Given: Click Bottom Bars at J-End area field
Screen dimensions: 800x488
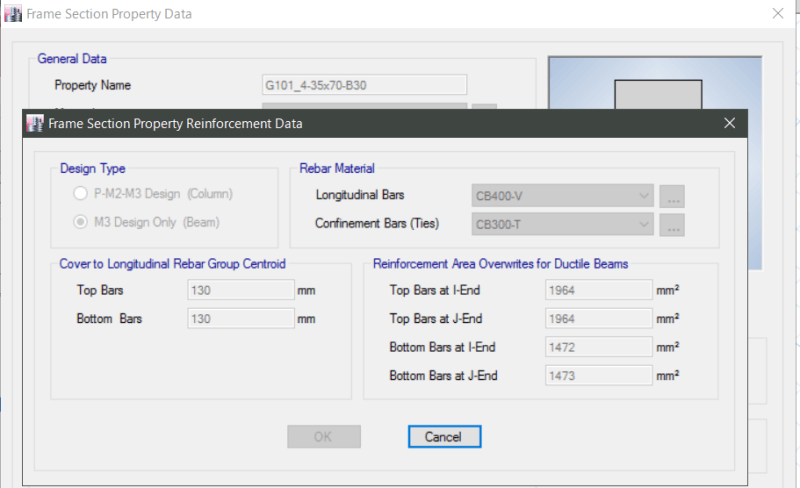Looking at the screenshot, I should click(598, 376).
